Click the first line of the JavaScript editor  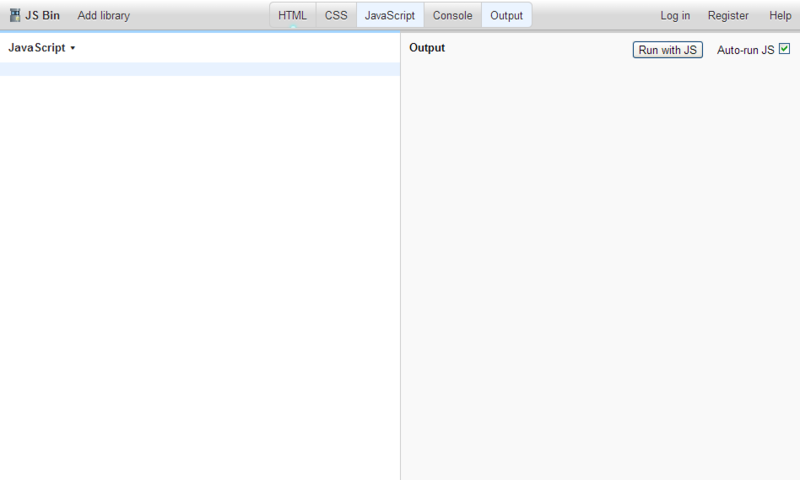(x=200, y=69)
